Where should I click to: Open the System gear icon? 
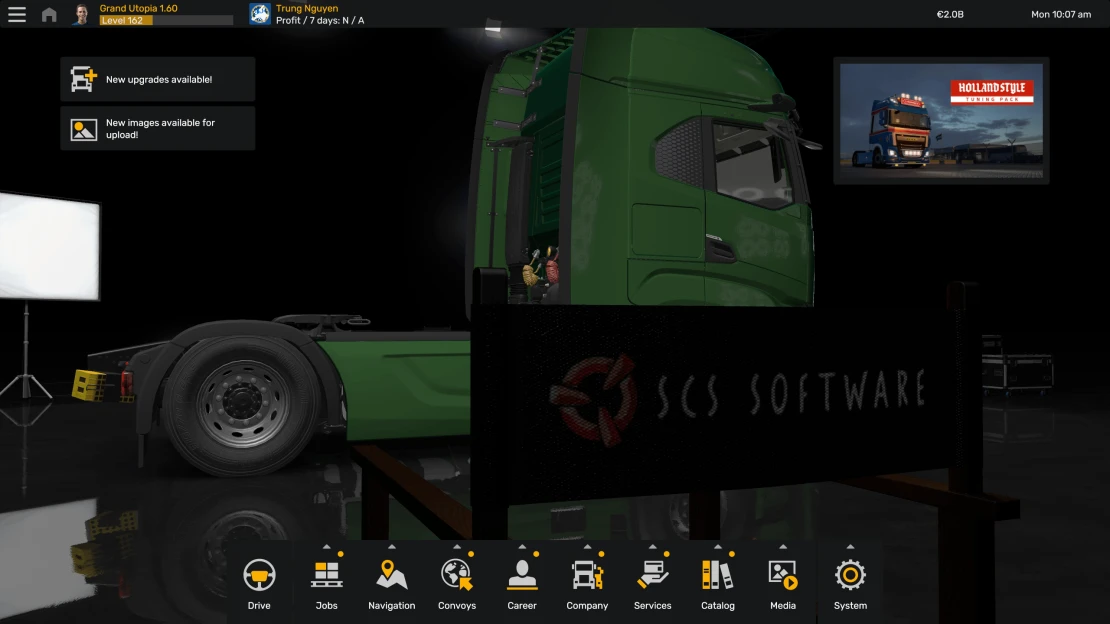pyautogui.click(x=850, y=574)
